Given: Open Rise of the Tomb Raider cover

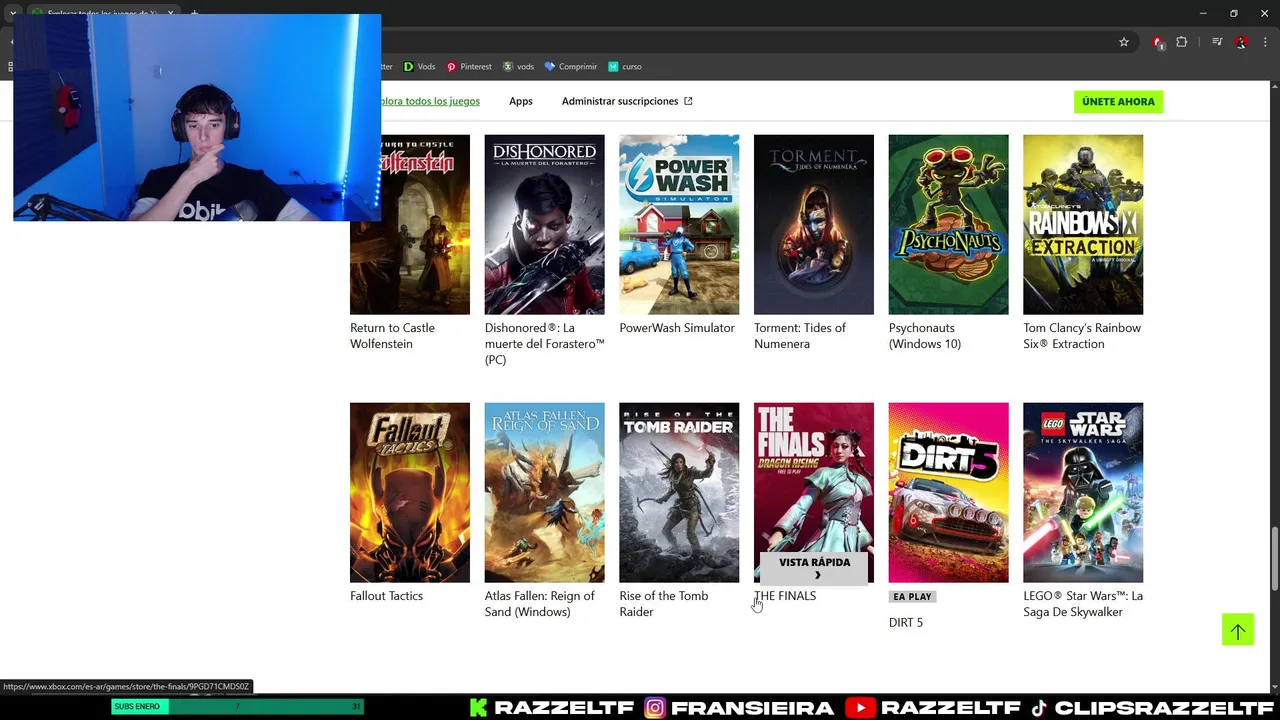Looking at the screenshot, I should [x=679, y=493].
